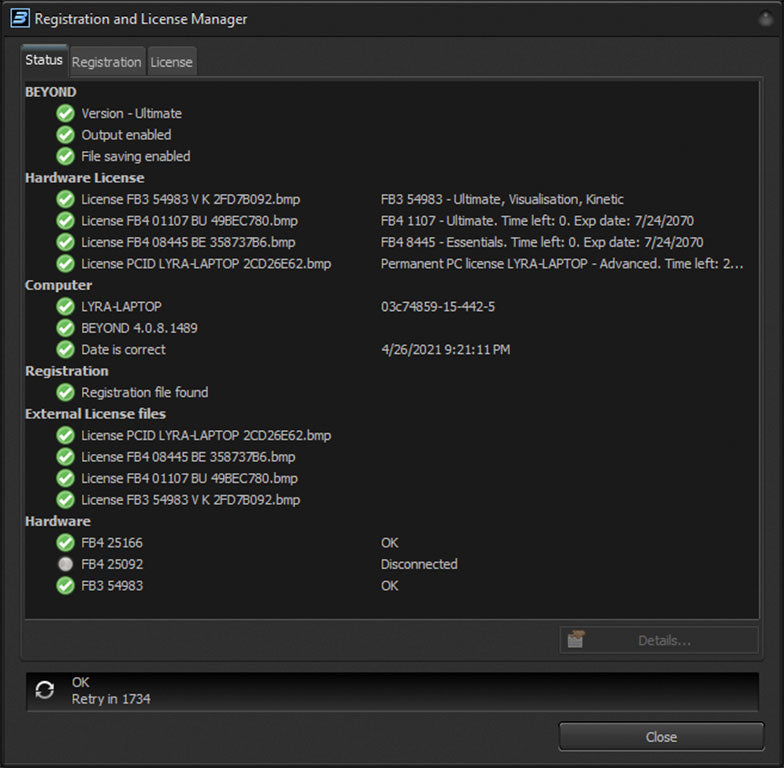Viewport: 784px width, 768px height.
Task: Click the 'Version - Ultimate' text
Action: (132, 114)
